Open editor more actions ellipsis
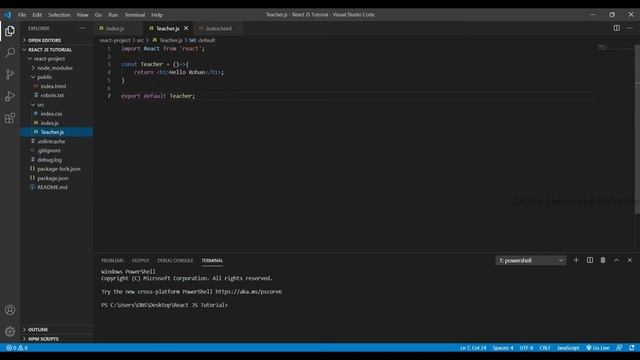 click(x=630, y=28)
